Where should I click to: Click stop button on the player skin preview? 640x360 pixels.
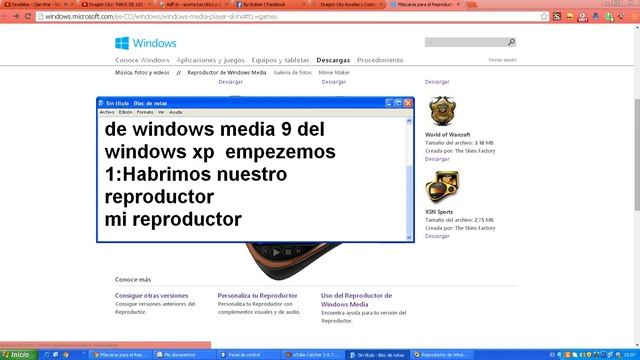288,252
